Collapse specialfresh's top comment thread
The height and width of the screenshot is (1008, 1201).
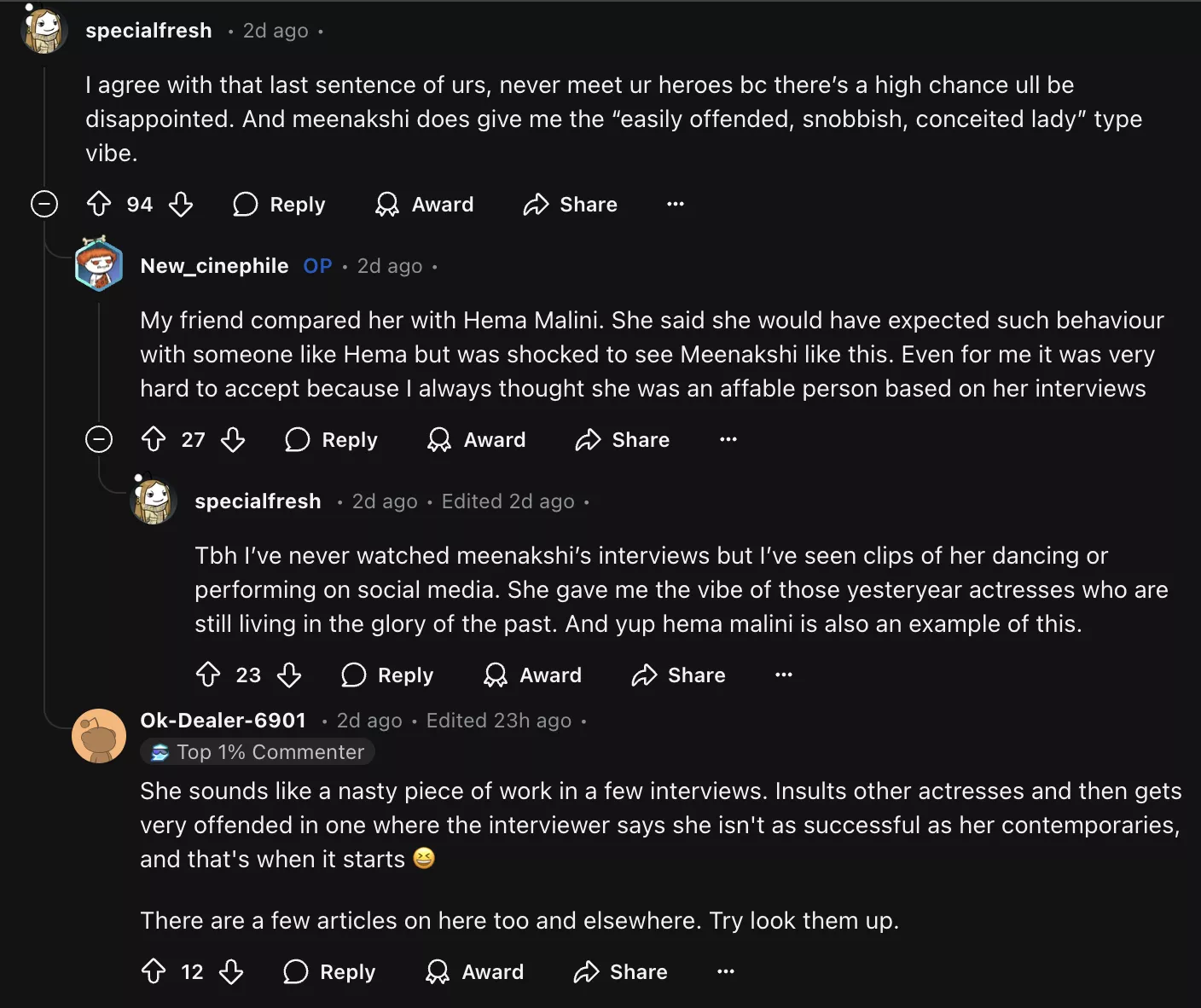point(44,204)
